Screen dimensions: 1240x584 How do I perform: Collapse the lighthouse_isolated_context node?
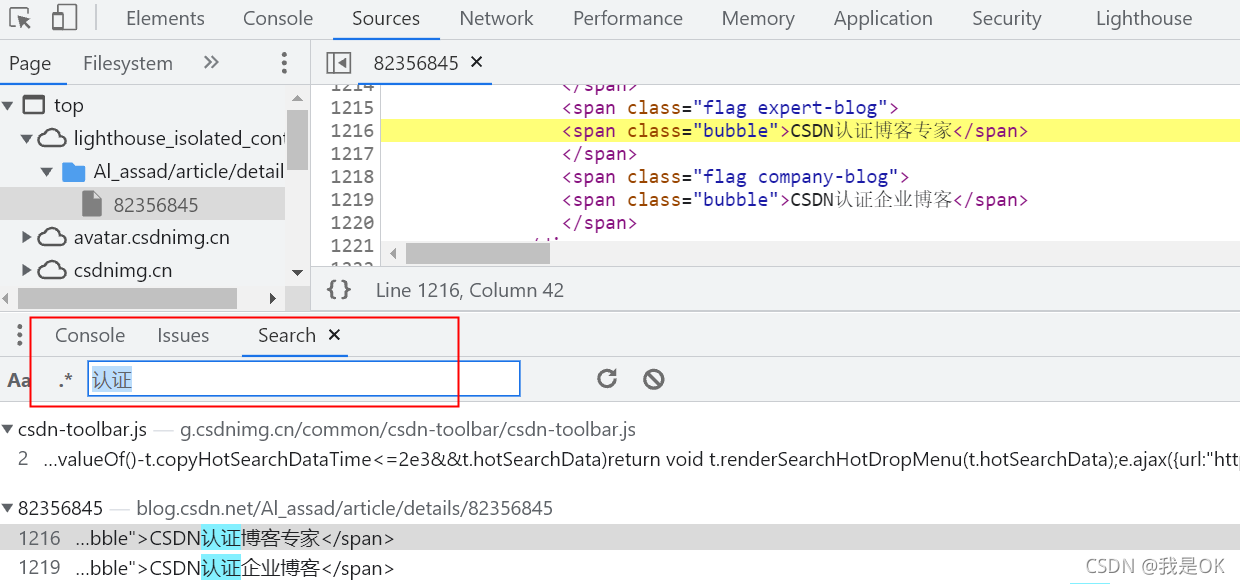click(x=27, y=138)
